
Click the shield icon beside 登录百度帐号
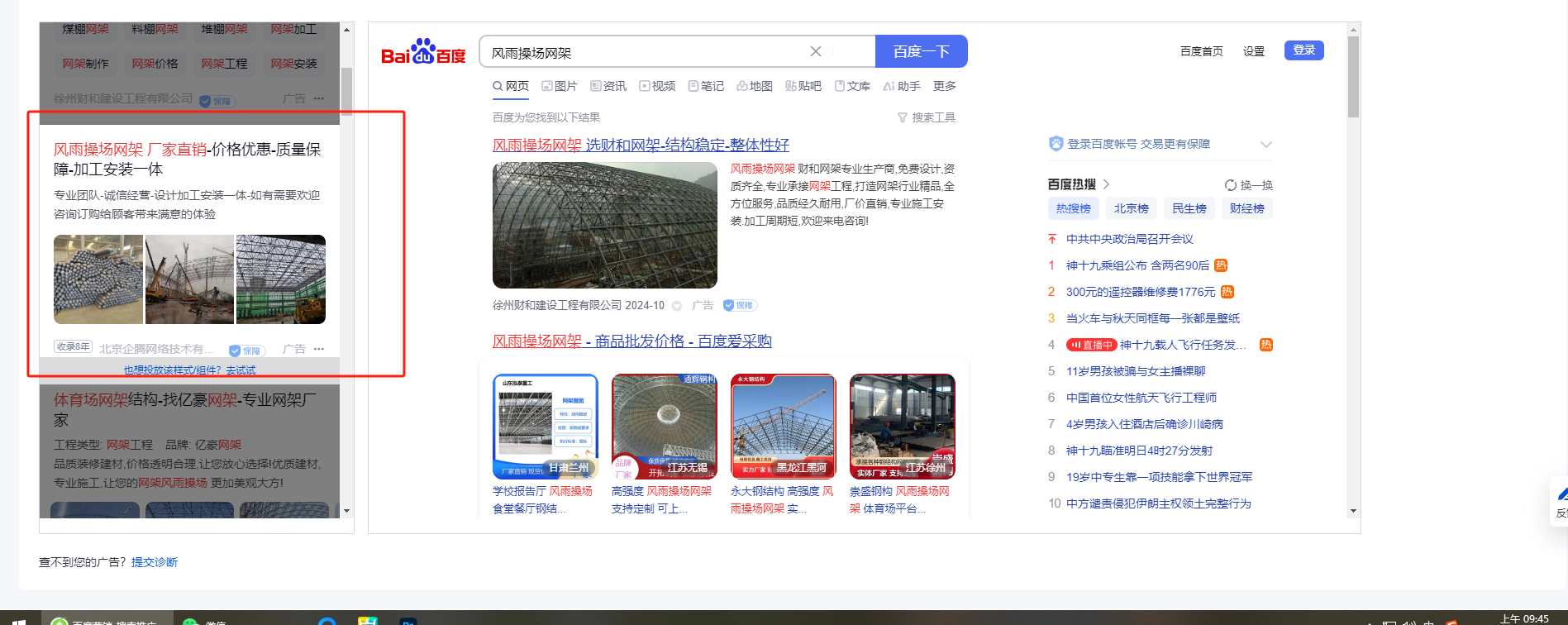coord(1056,144)
